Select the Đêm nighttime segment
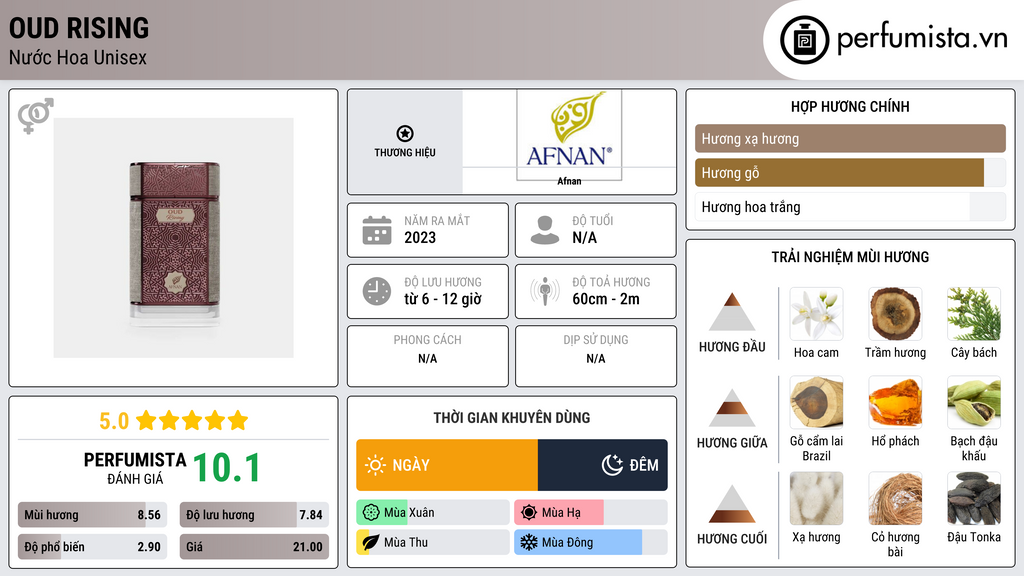Image resolution: width=1024 pixels, height=576 pixels. pos(603,465)
